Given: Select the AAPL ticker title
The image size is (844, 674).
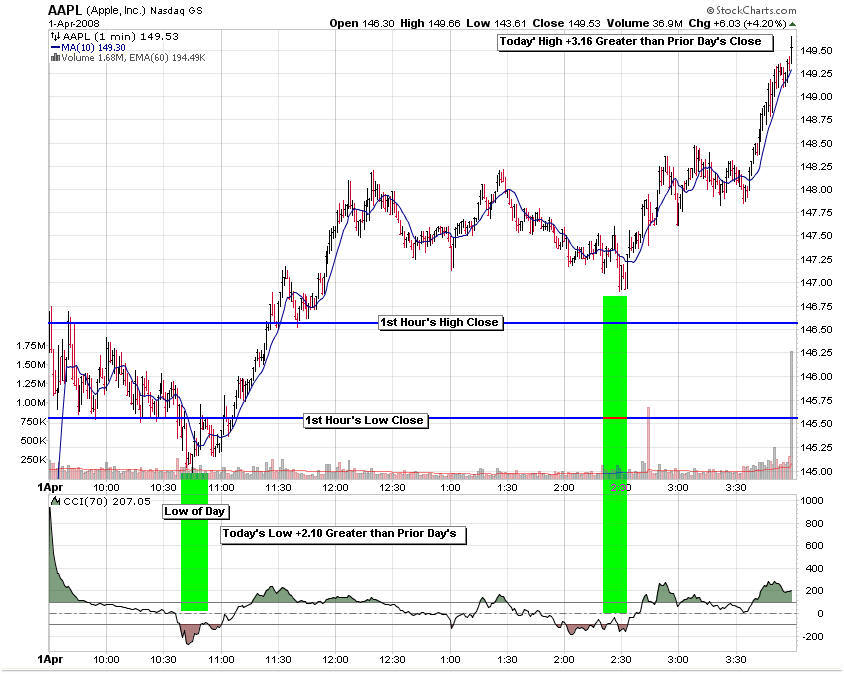Looking at the screenshot, I should click(x=65, y=10).
